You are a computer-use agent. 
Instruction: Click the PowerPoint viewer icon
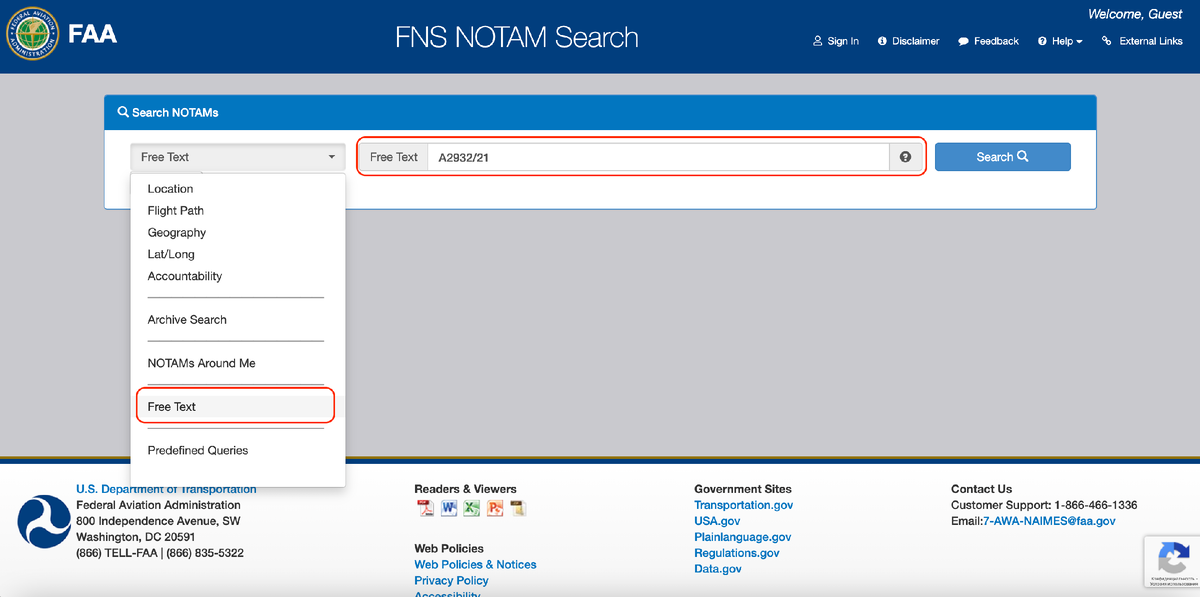(494, 508)
